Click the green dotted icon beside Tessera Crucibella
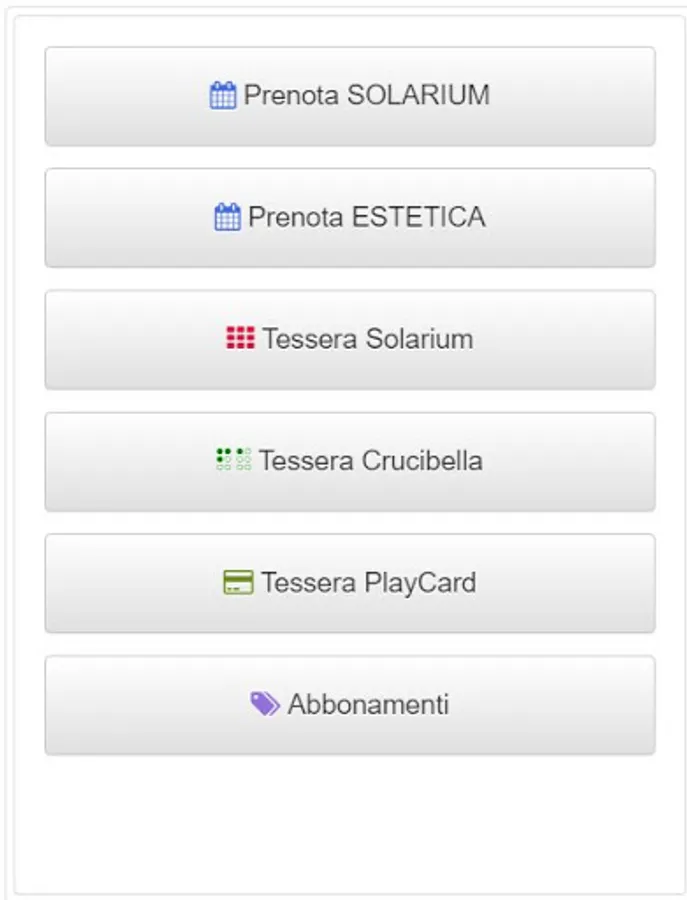 point(233,460)
